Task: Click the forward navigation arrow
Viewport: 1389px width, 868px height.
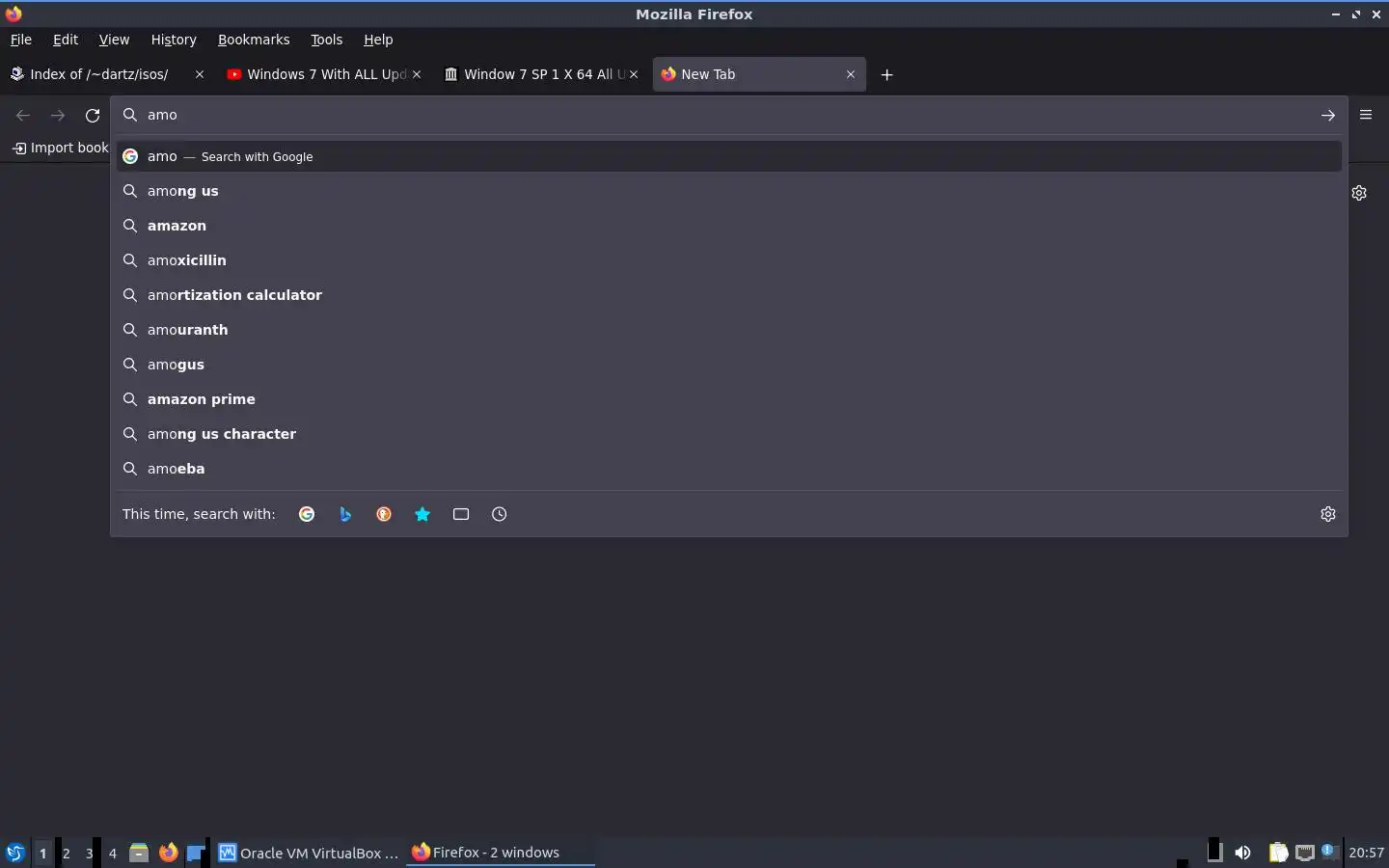Action: point(58,115)
